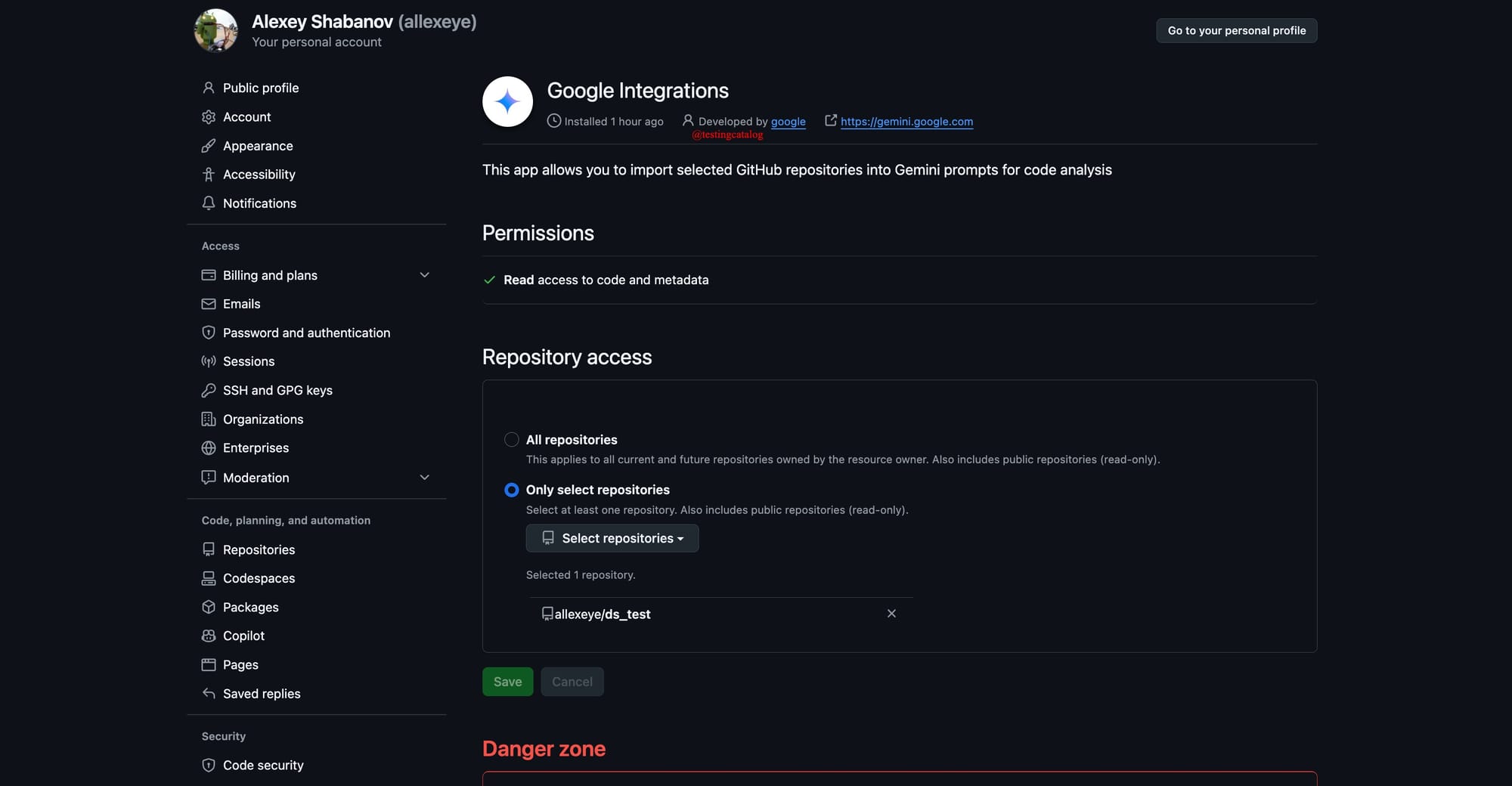Click the Copilot icon in sidebar
Viewport: 1512px width, 786px height.
(x=209, y=636)
